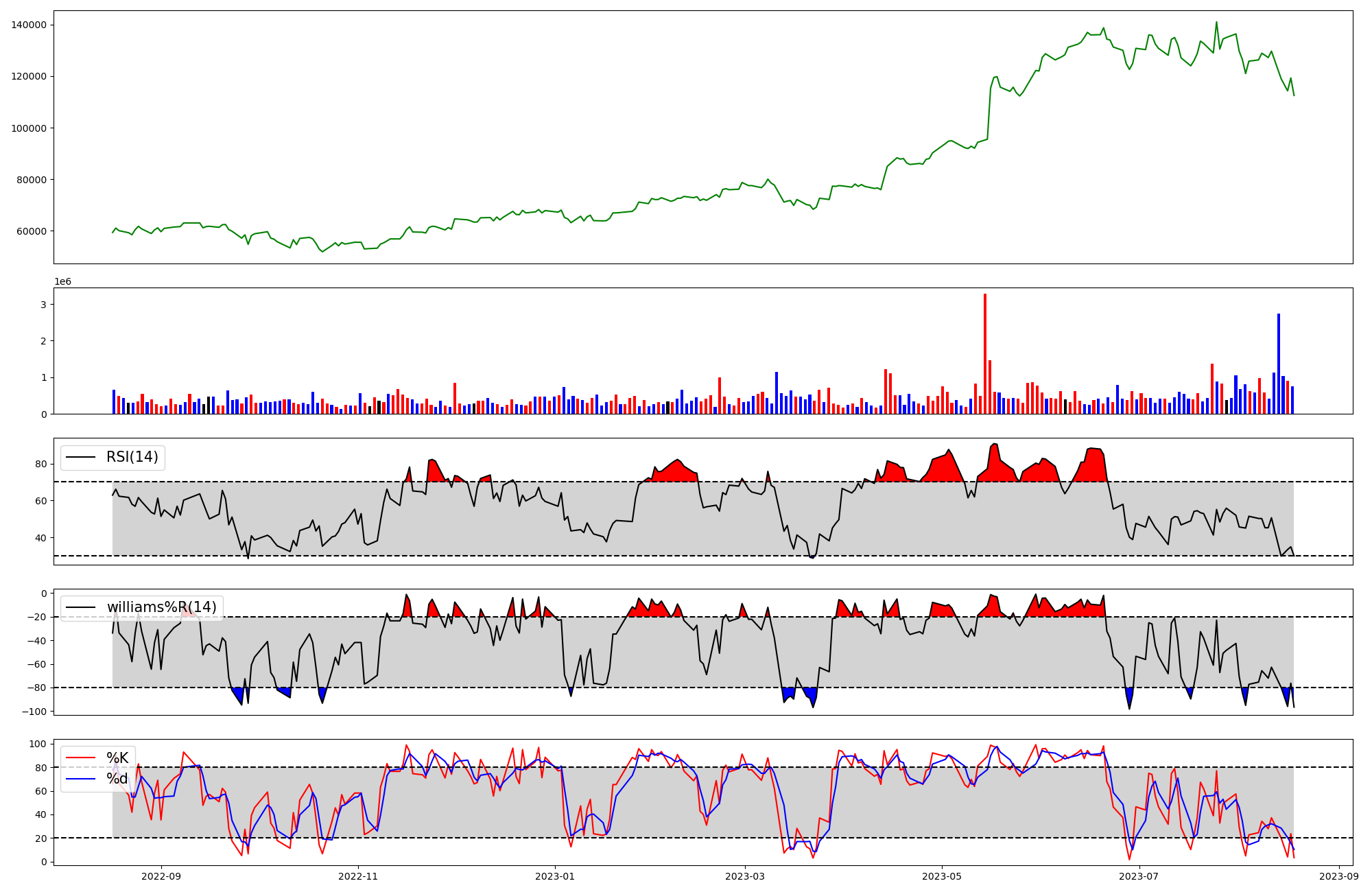The height and width of the screenshot is (892, 1372).
Task: Click the -100 Williams axis tick label
Action: coord(34,712)
